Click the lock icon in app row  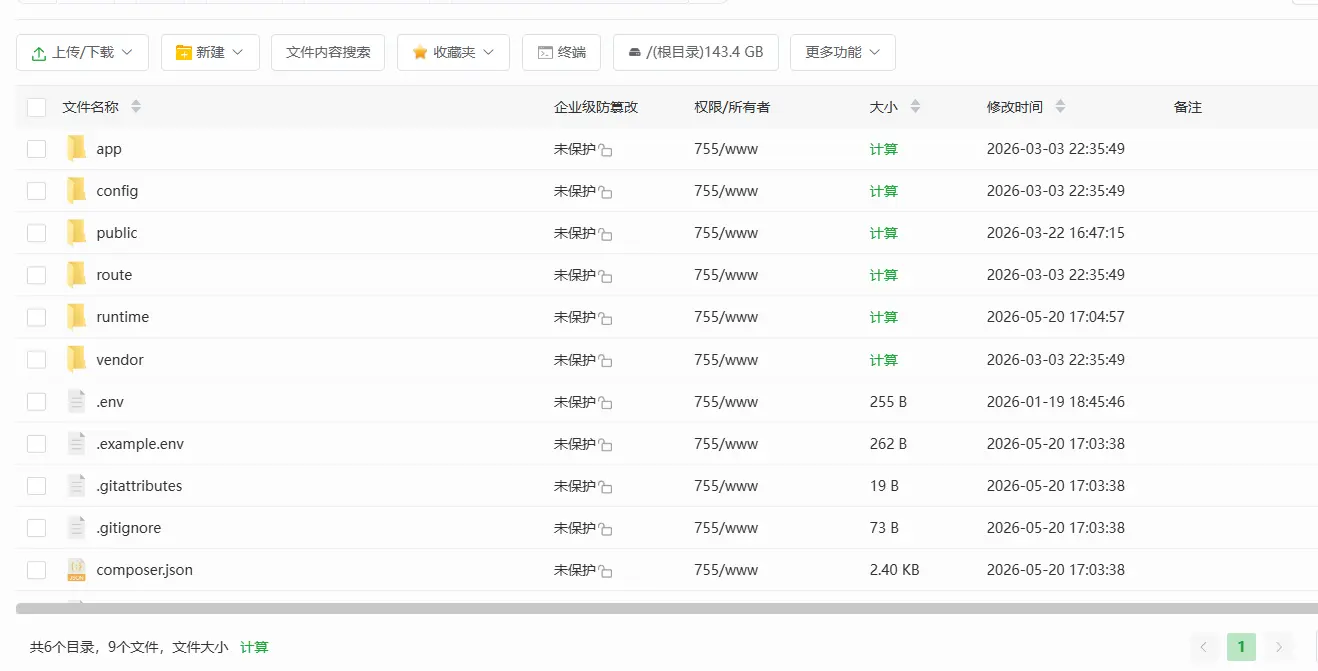(606, 150)
